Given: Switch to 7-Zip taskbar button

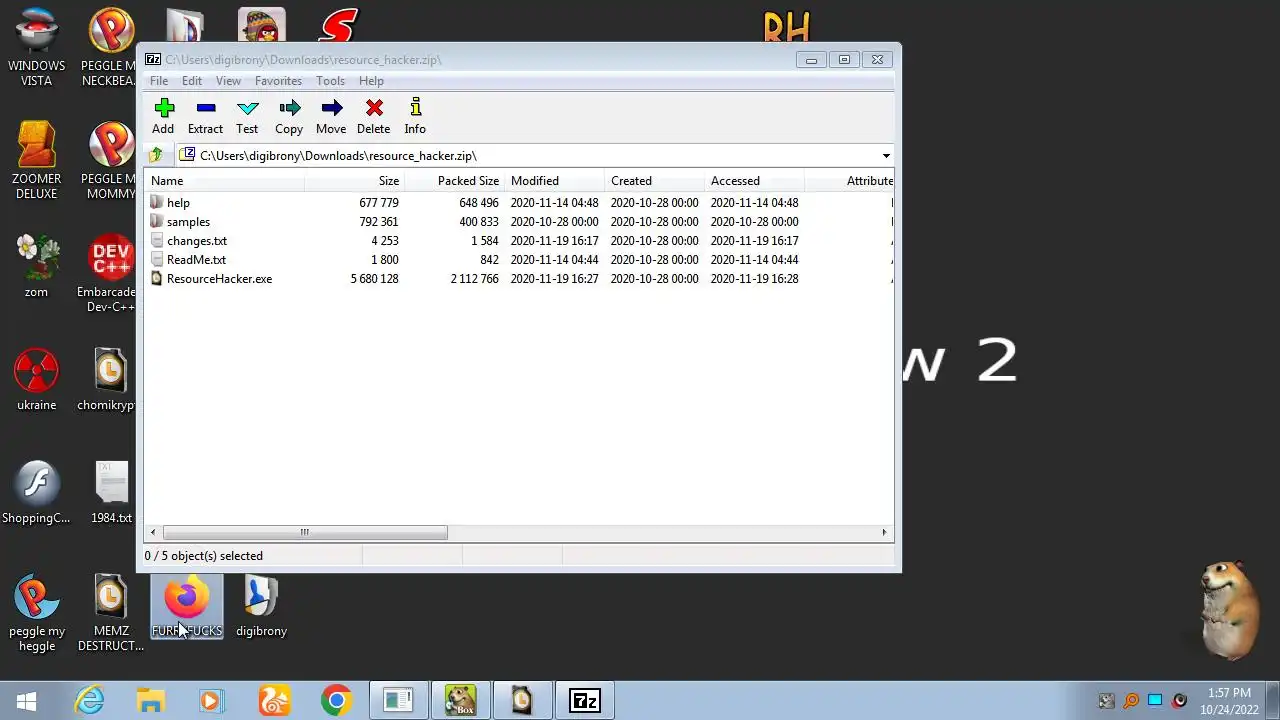Looking at the screenshot, I should point(584,701).
